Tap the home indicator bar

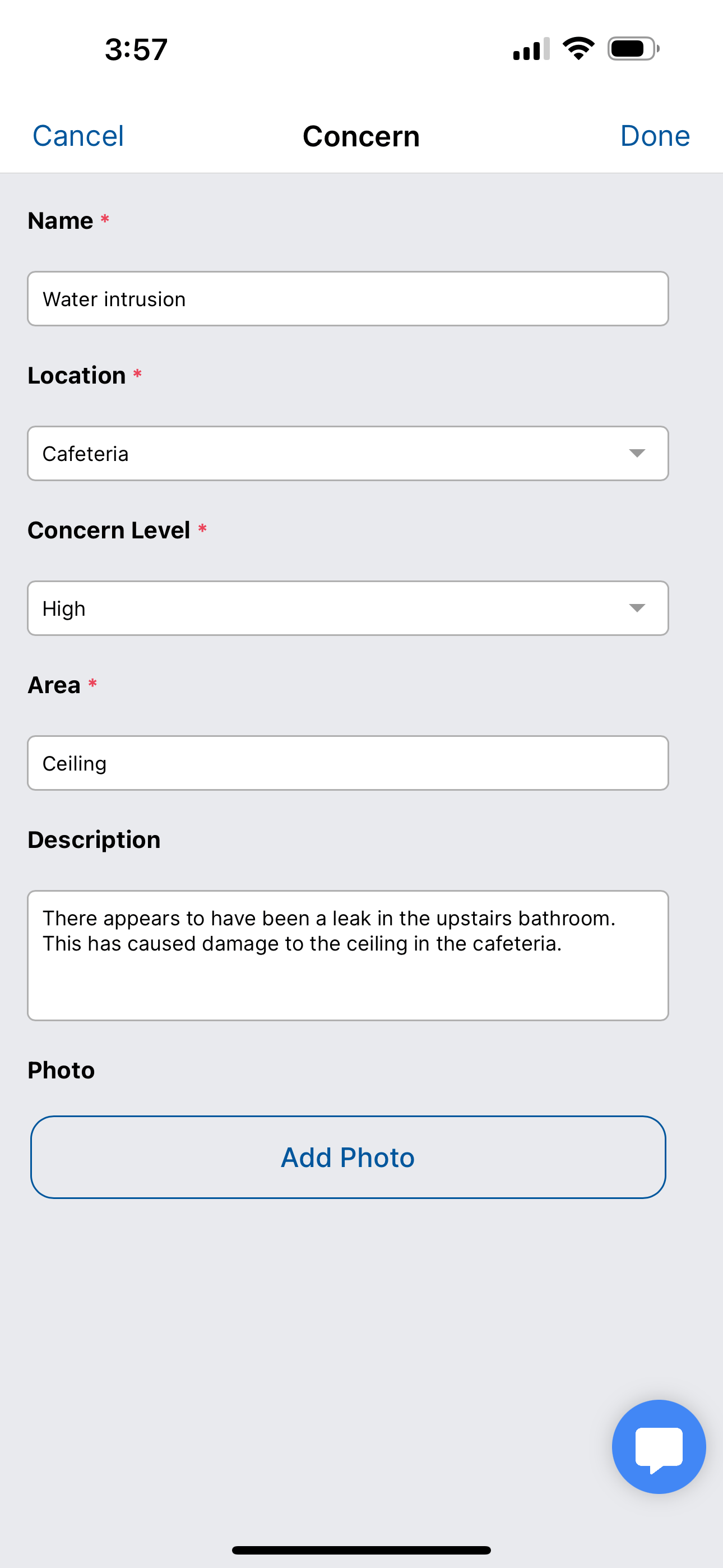pos(361,1549)
